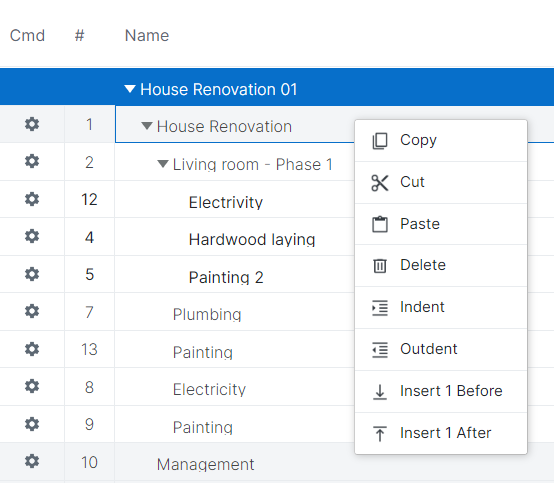Click the Name column header

[x=147, y=35]
